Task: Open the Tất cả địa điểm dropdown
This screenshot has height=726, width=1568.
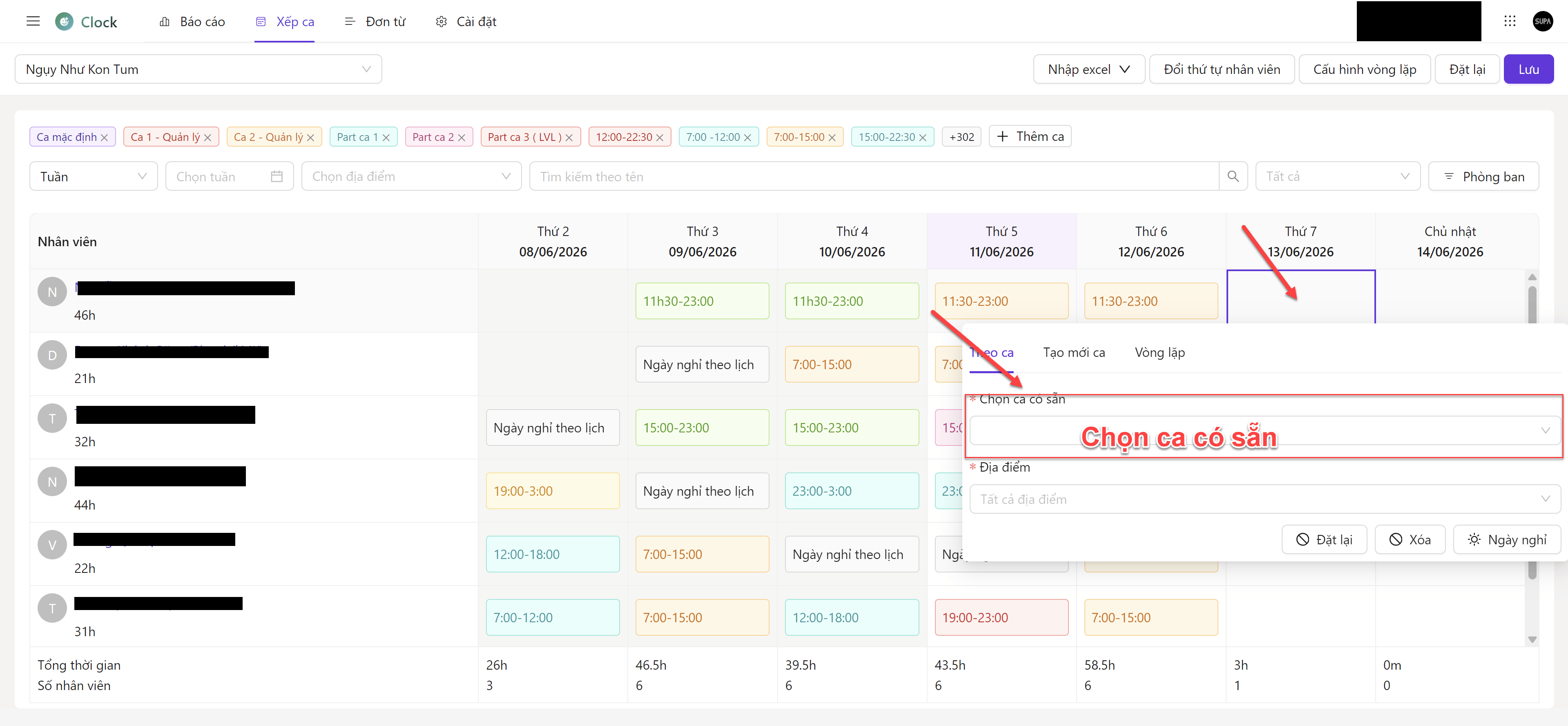Action: [x=1265, y=499]
